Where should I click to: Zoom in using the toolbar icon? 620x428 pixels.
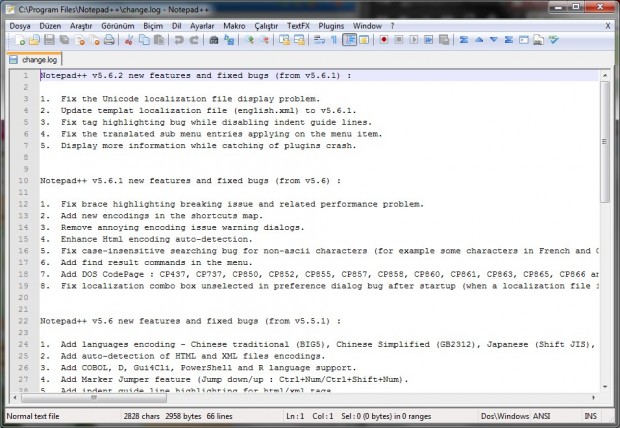pyautogui.click(x=249, y=40)
